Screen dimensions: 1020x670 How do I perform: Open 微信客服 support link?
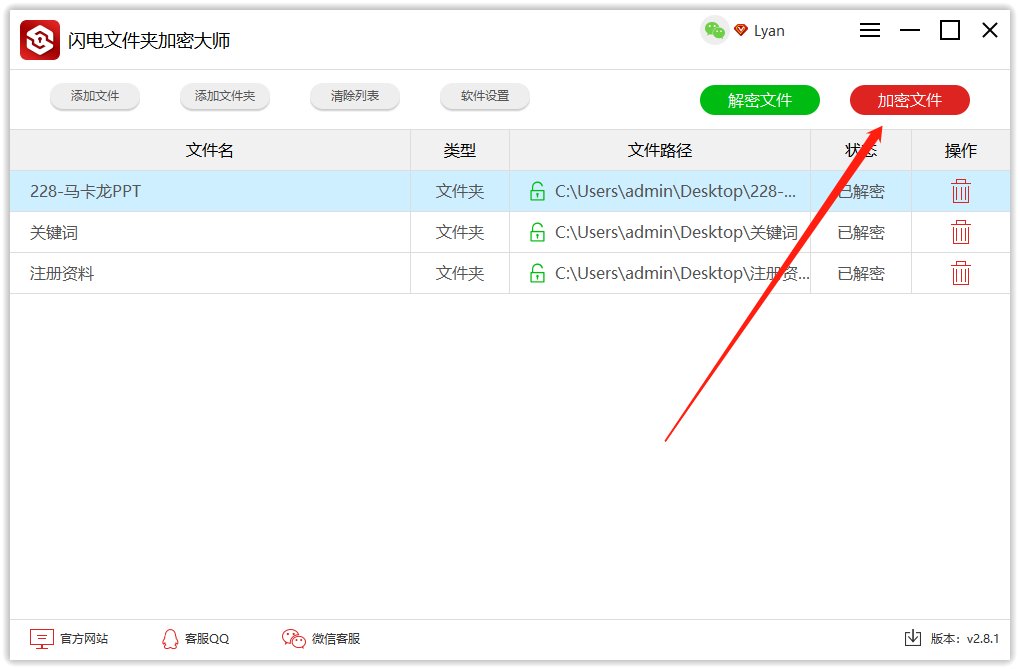coord(321,638)
